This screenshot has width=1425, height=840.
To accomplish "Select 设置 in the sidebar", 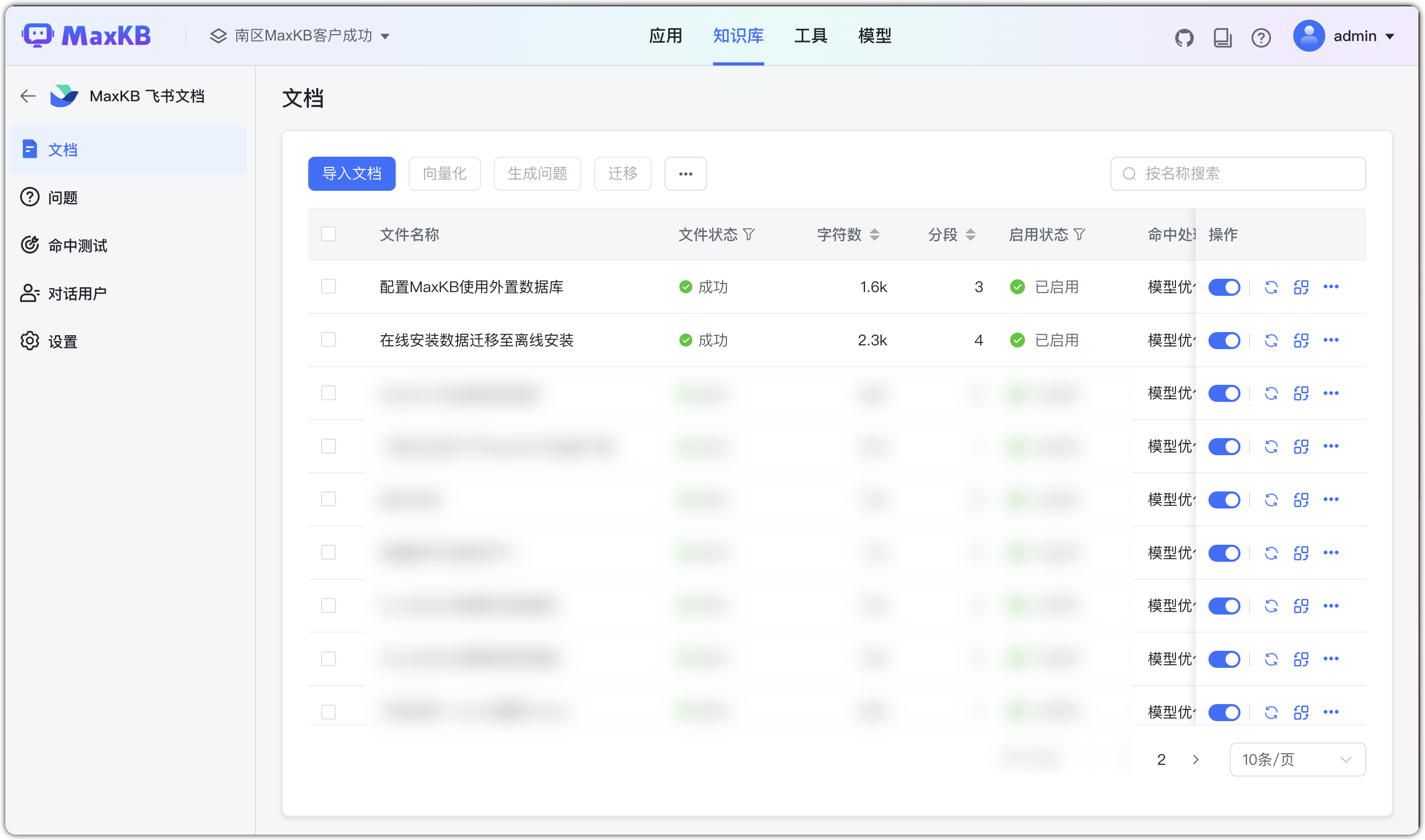I will click(128, 341).
